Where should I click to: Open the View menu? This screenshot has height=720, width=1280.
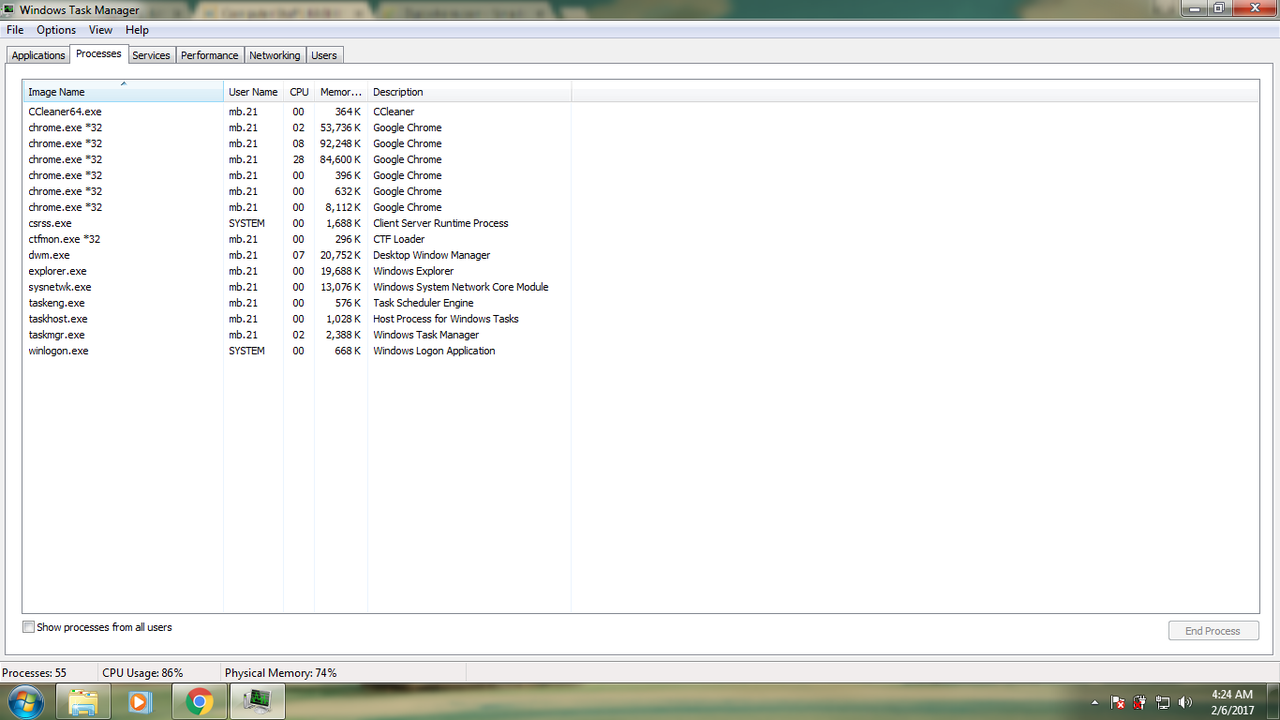click(x=100, y=30)
